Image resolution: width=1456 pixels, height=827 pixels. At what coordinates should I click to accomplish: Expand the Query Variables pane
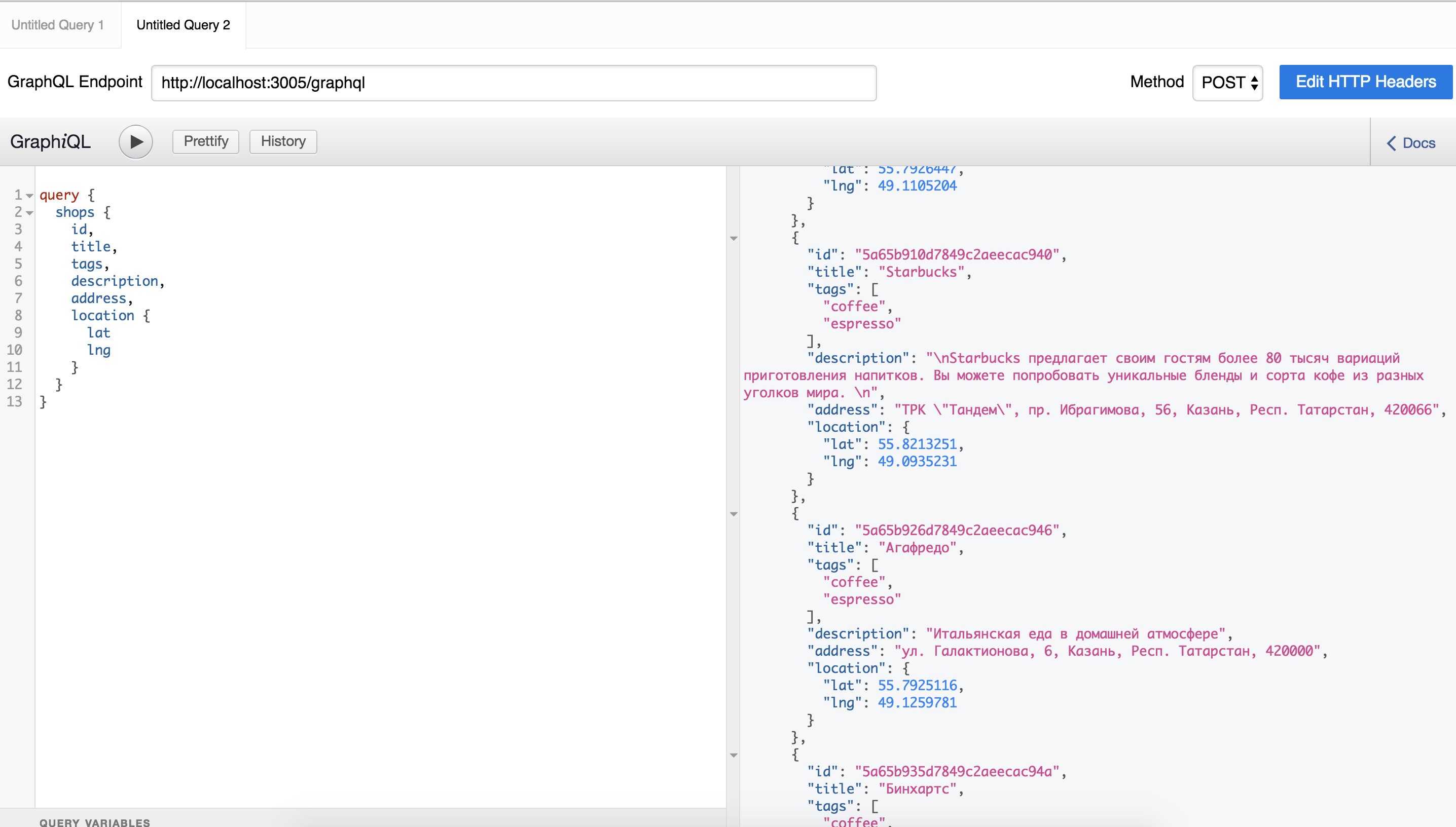point(94,821)
